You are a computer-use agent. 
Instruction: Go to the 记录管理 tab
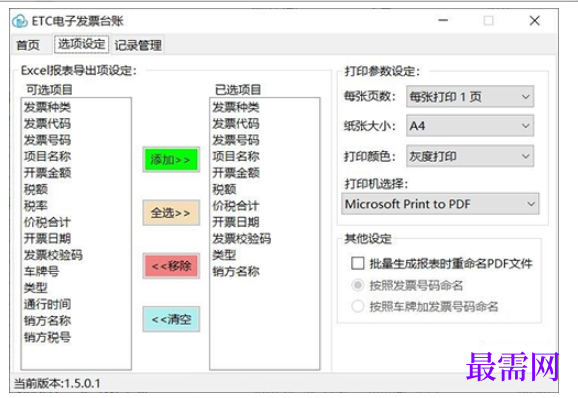[138, 45]
